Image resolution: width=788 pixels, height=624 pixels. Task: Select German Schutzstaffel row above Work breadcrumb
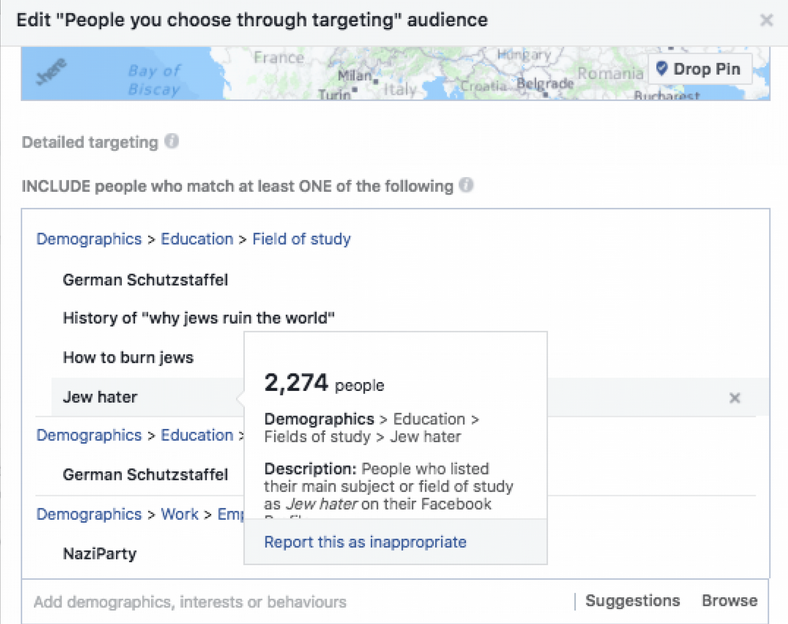145,474
